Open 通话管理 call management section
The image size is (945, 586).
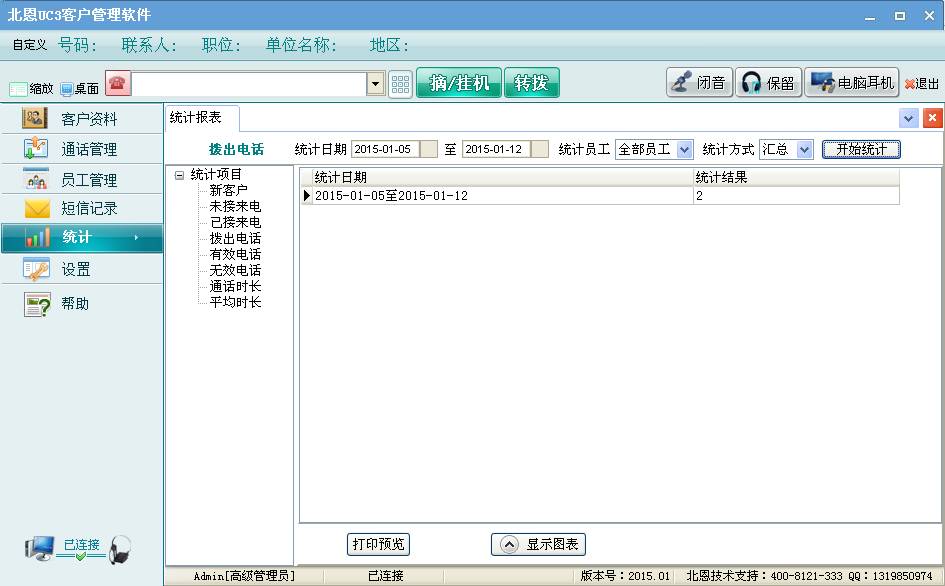[82, 149]
